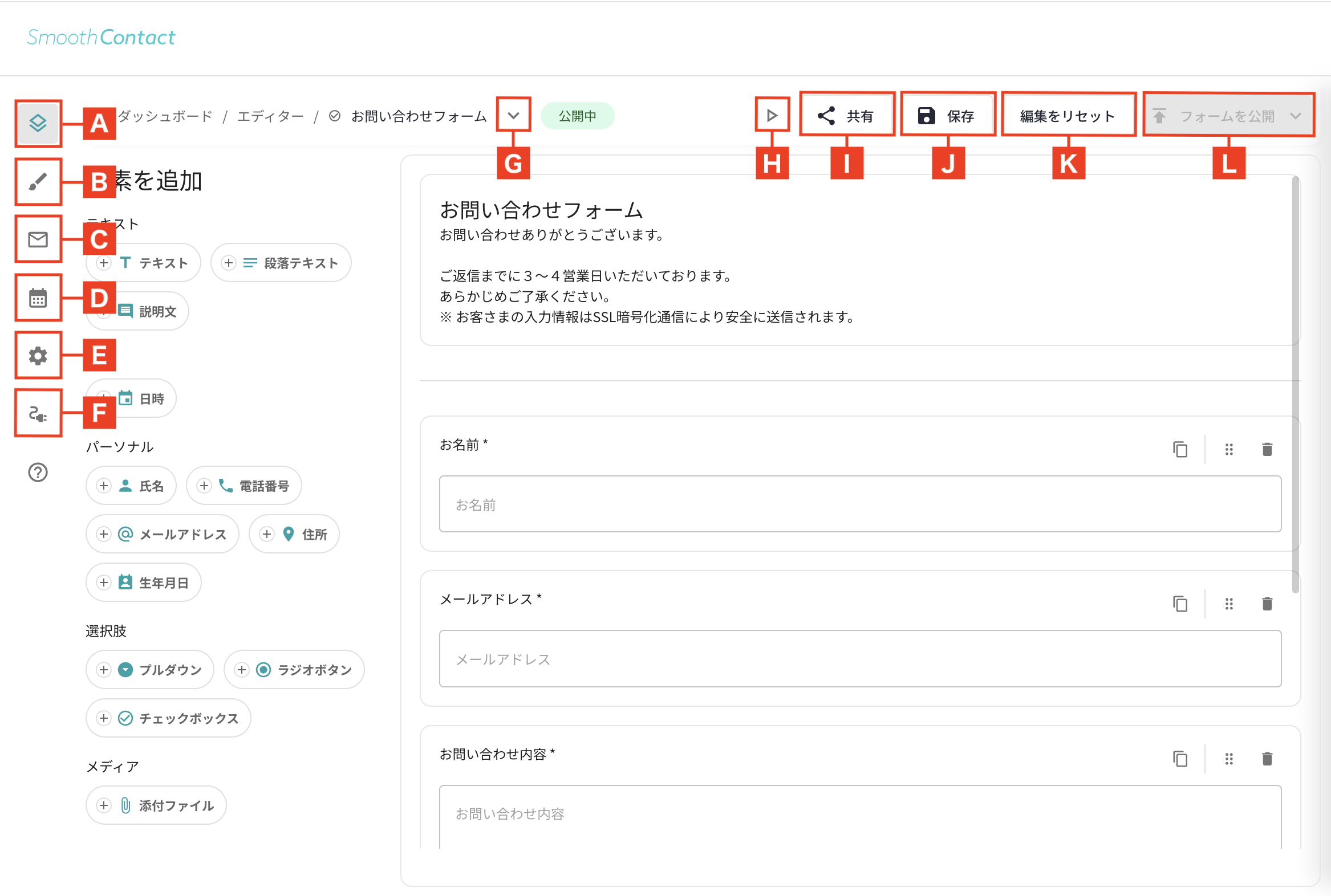Click drag handle of メールアドレス field

pyautogui.click(x=1229, y=604)
